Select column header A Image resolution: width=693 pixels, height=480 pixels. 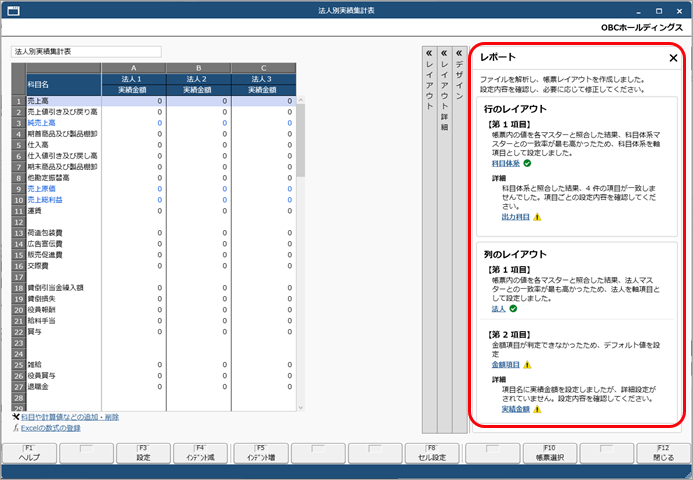click(x=134, y=68)
